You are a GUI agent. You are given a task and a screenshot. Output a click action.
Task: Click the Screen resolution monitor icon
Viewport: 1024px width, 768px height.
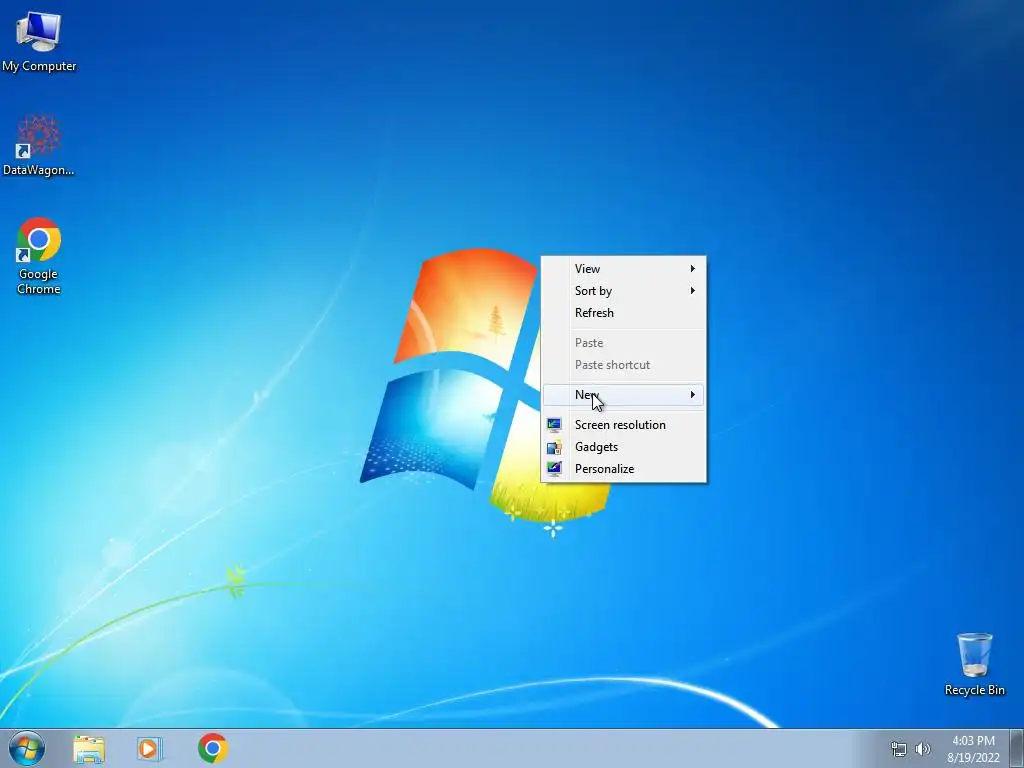(x=554, y=425)
